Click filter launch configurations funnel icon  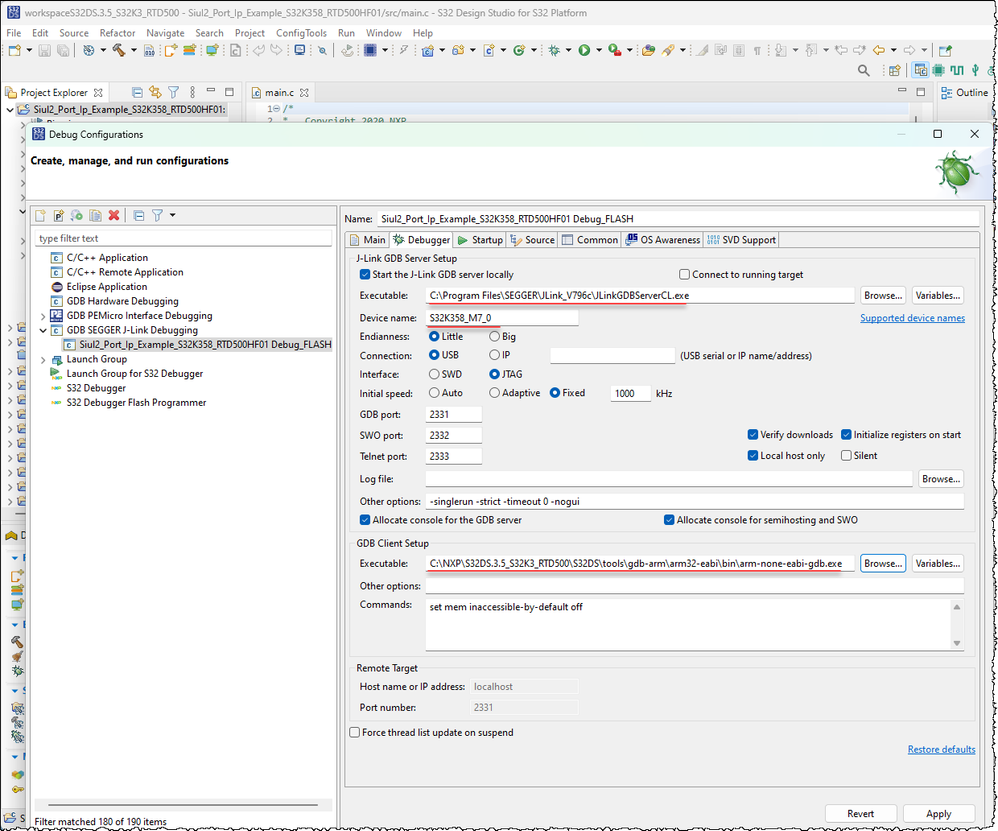click(157, 216)
